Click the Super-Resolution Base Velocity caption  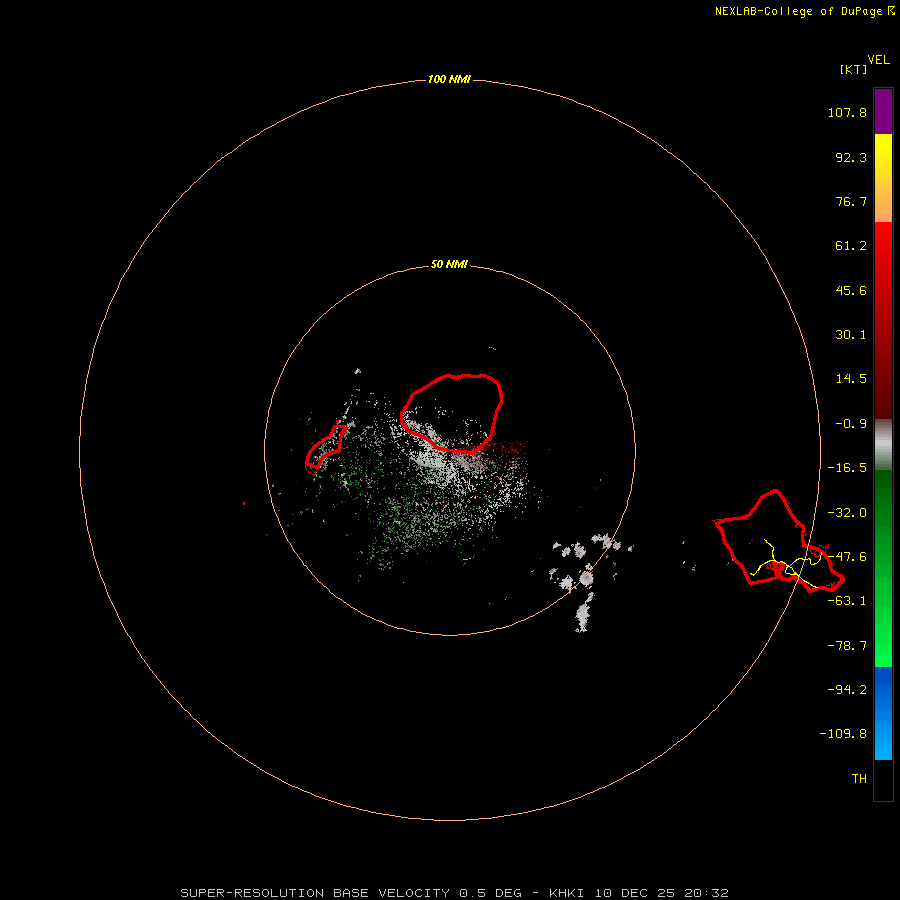coord(454,893)
